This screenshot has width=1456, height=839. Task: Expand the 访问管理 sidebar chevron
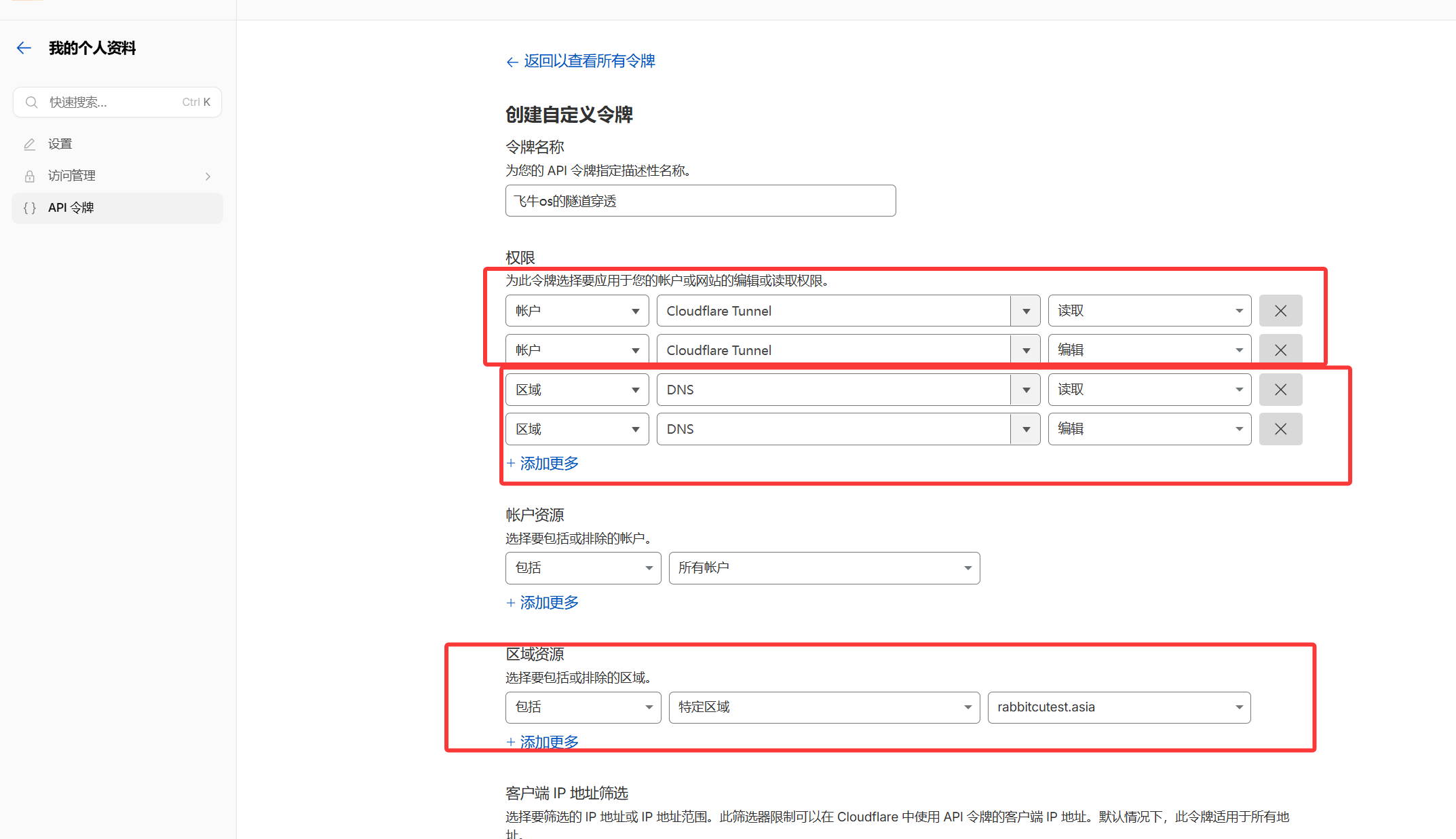208,176
